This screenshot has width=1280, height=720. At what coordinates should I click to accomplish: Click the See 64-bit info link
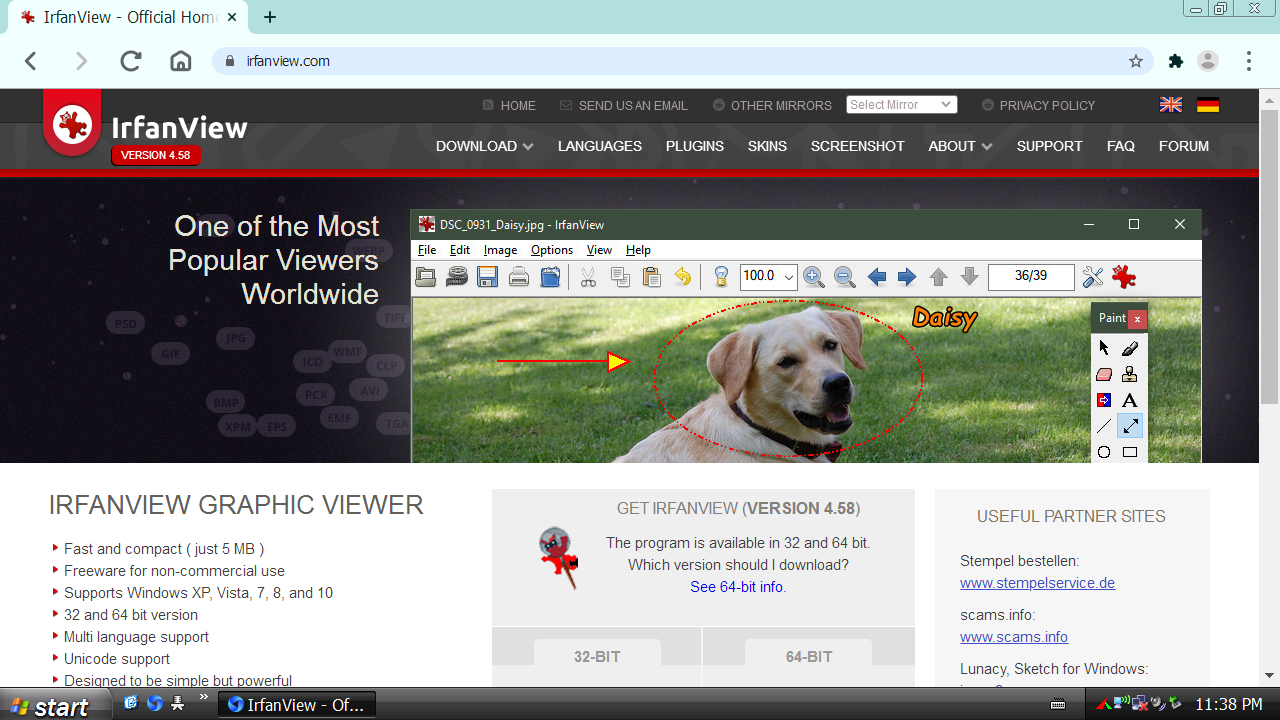(736, 587)
